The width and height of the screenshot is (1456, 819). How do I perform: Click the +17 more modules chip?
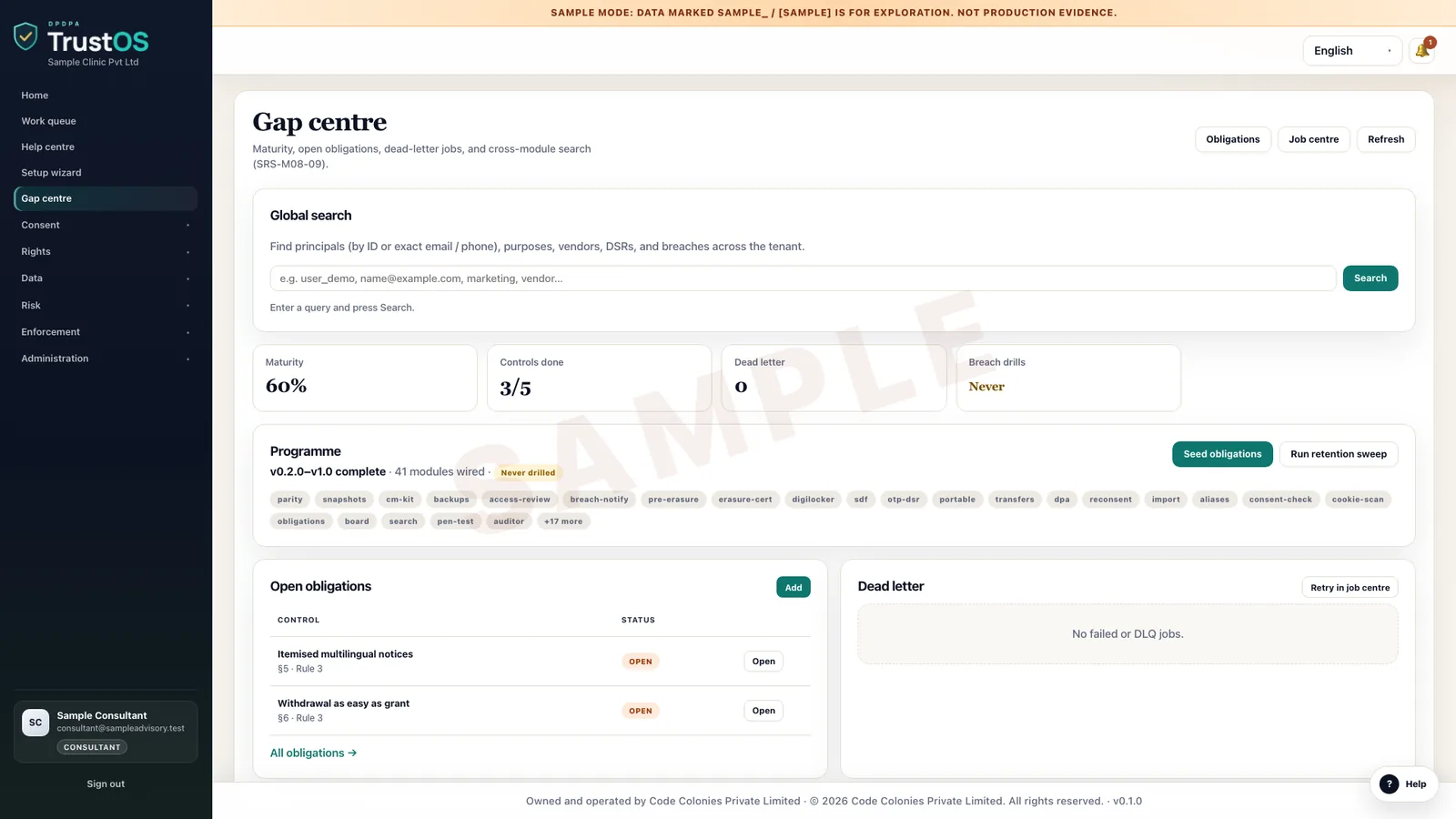click(563, 521)
